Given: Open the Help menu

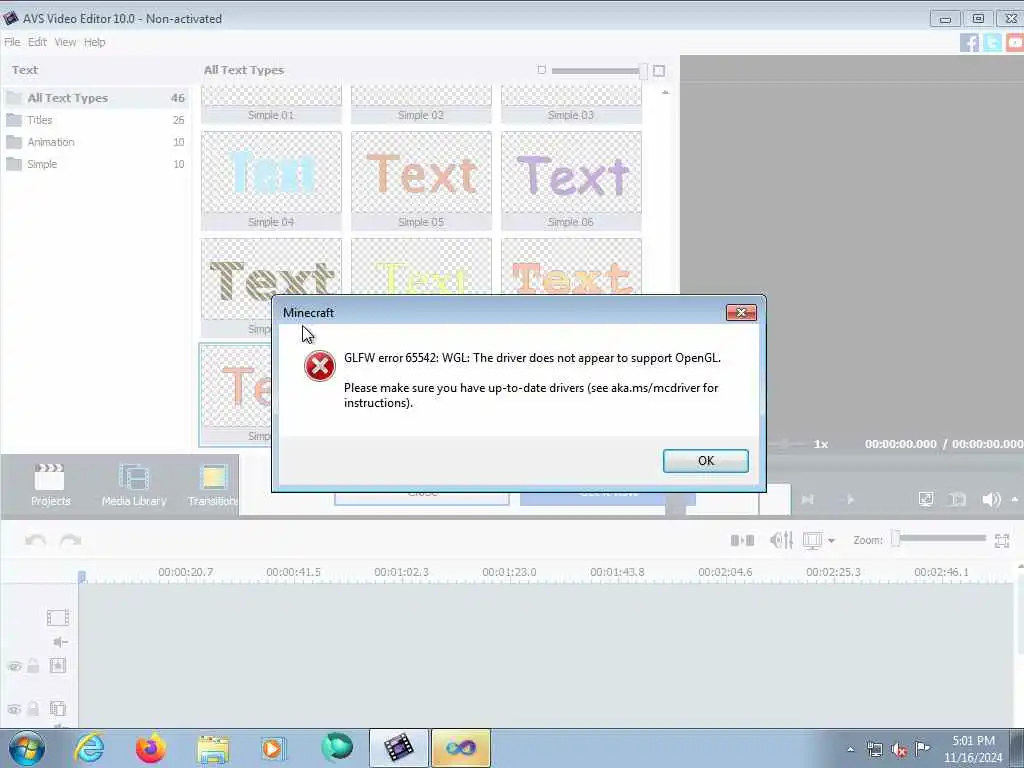Looking at the screenshot, I should point(94,42).
